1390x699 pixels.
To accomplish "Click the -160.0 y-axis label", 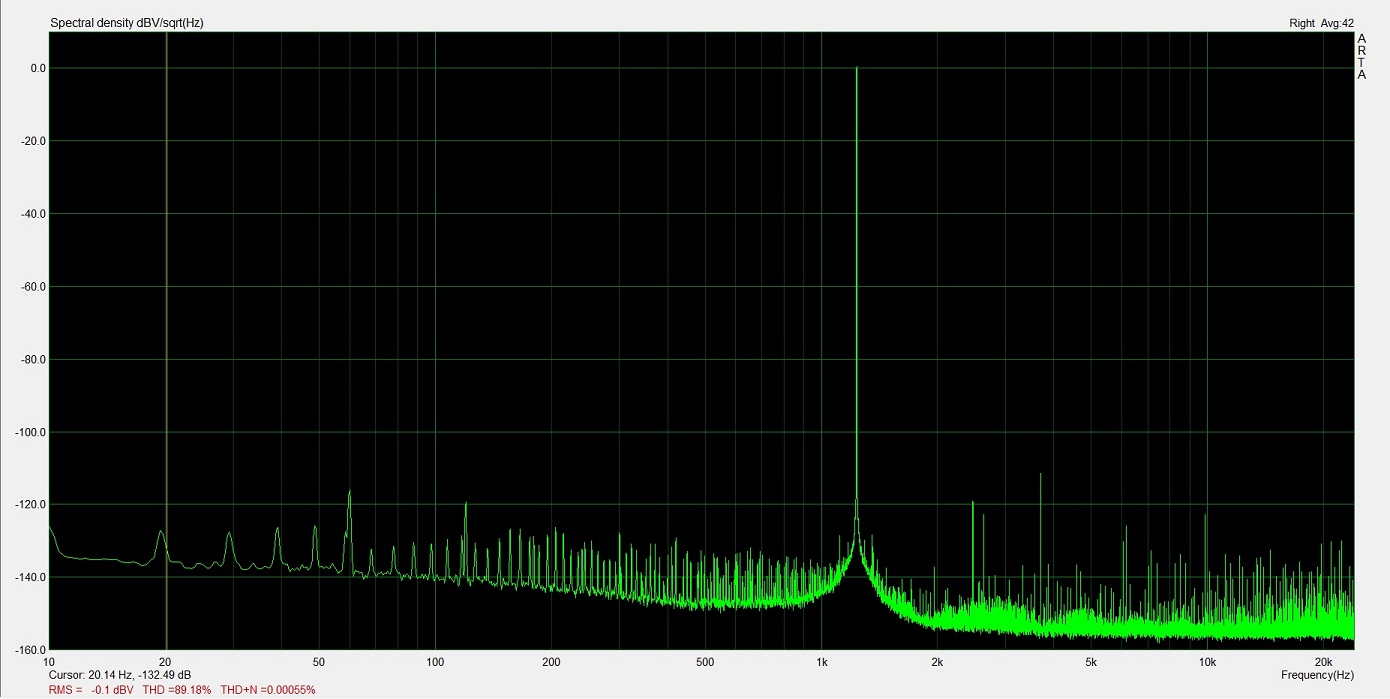I will pyautogui.click(x=30, y=650).
